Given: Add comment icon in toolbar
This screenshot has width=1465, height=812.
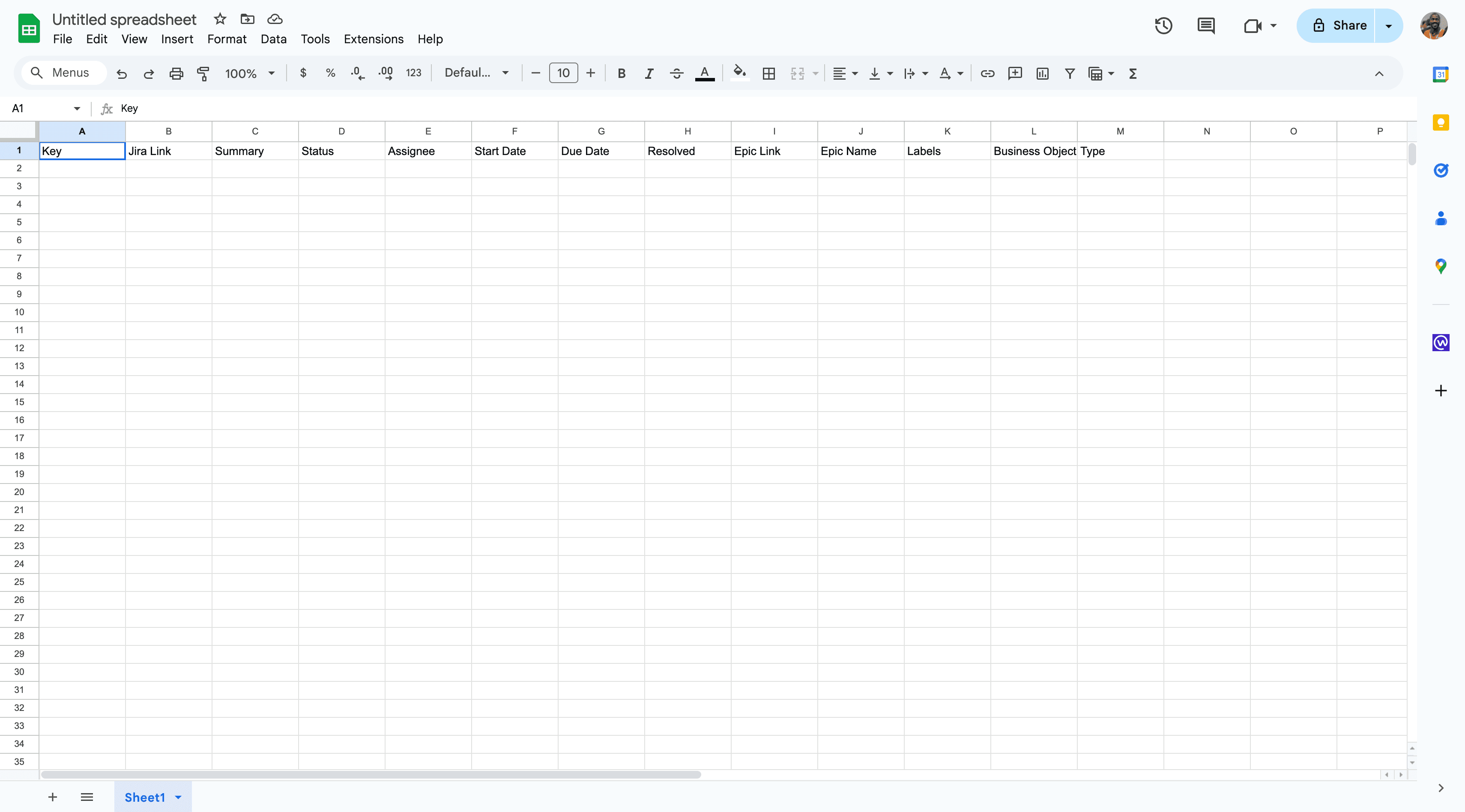Looking at the screenshot, I should 1015,73.
